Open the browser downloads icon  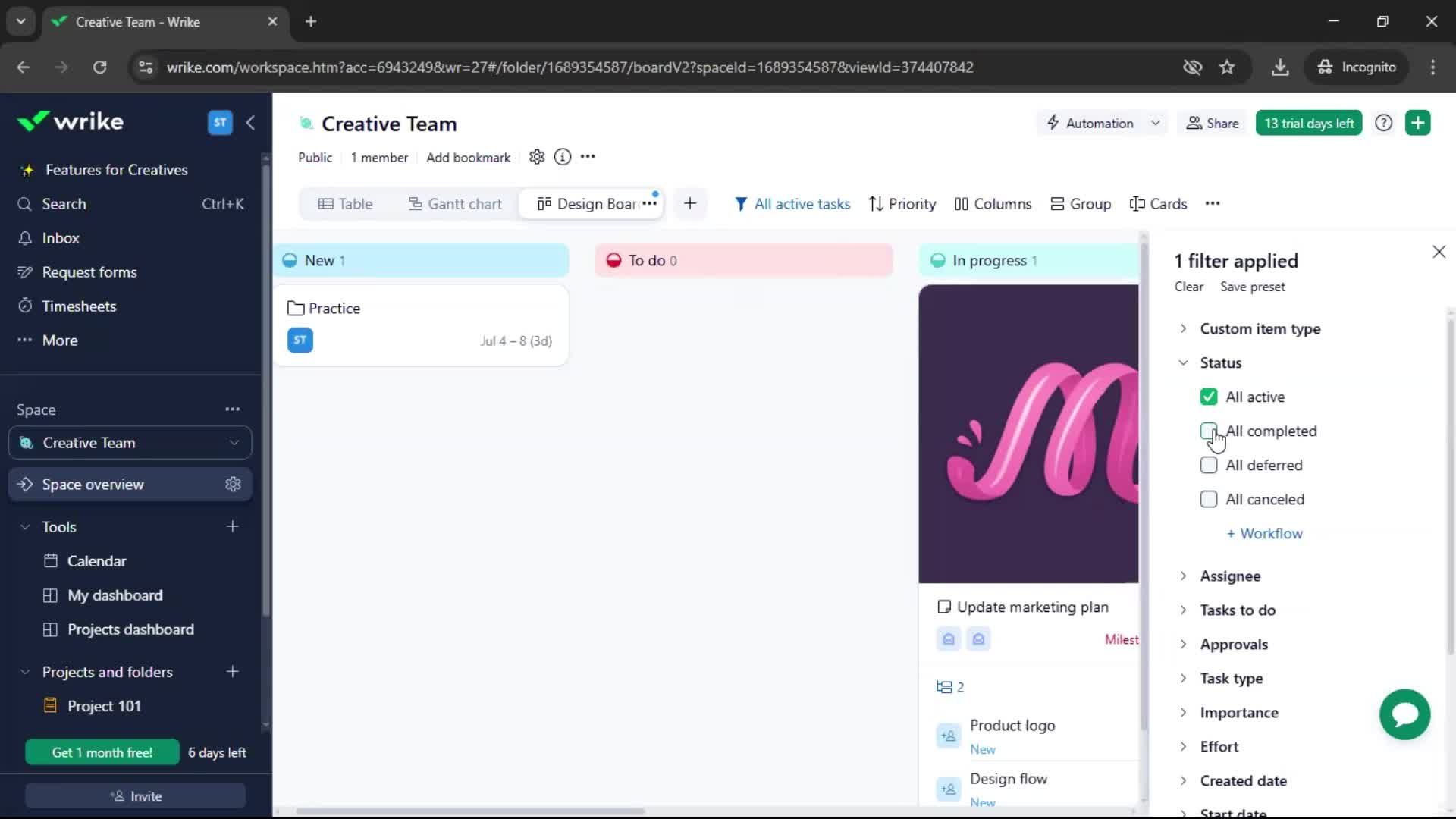coord(1280,67)
